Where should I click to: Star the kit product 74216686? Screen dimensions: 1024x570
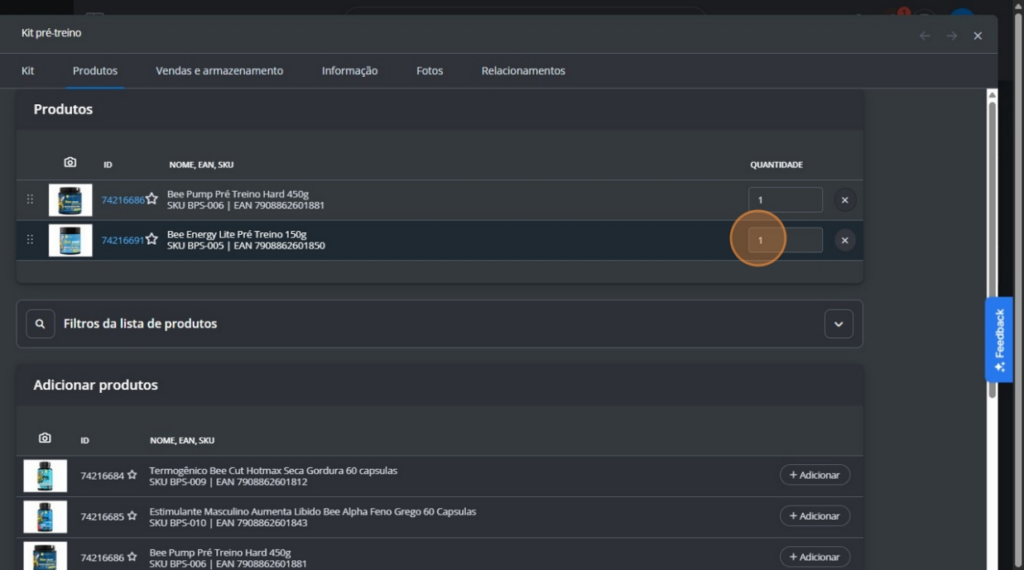click(x=152, y=198)
